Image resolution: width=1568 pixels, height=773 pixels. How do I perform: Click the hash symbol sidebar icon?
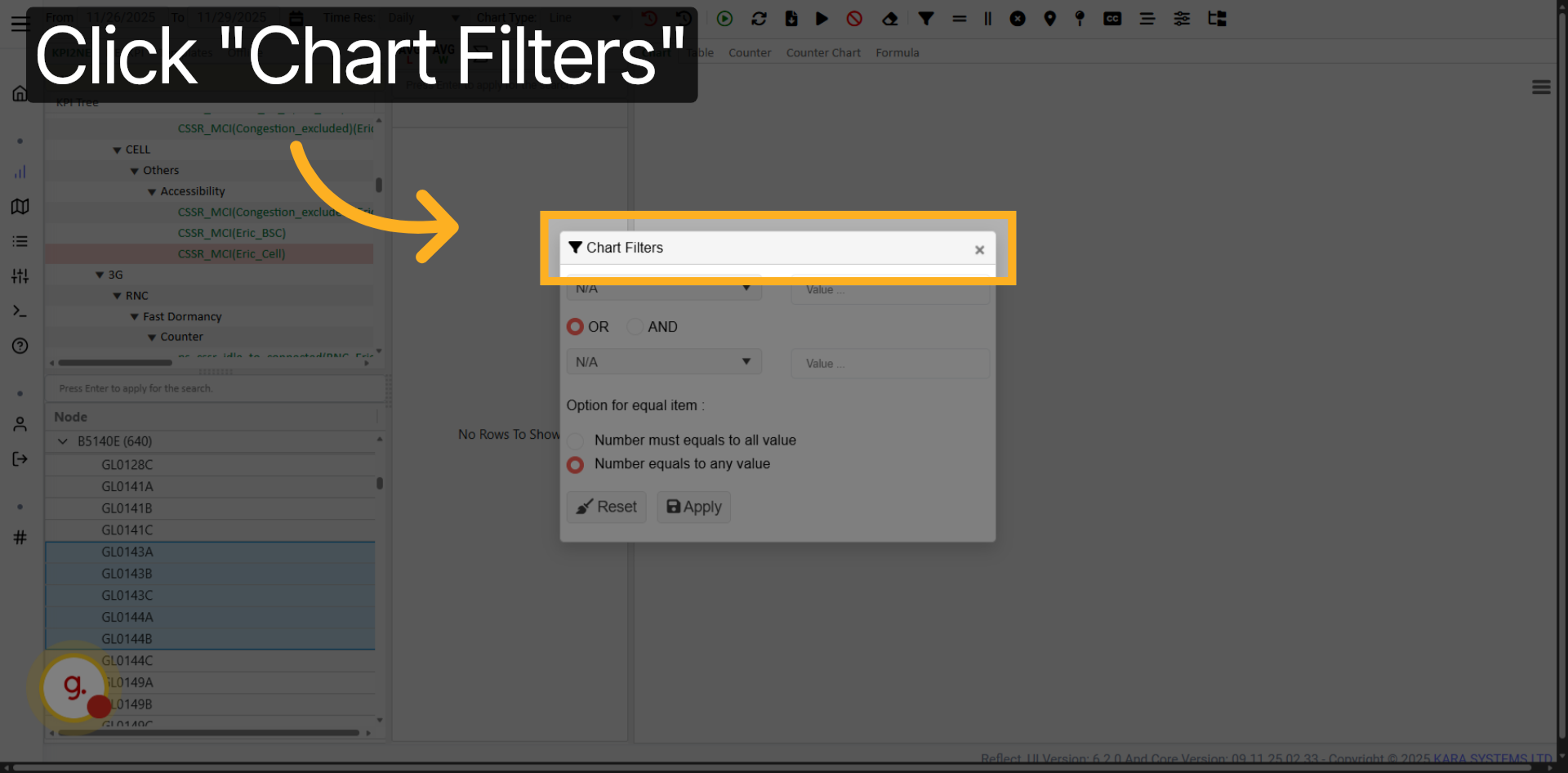(20, 537)
